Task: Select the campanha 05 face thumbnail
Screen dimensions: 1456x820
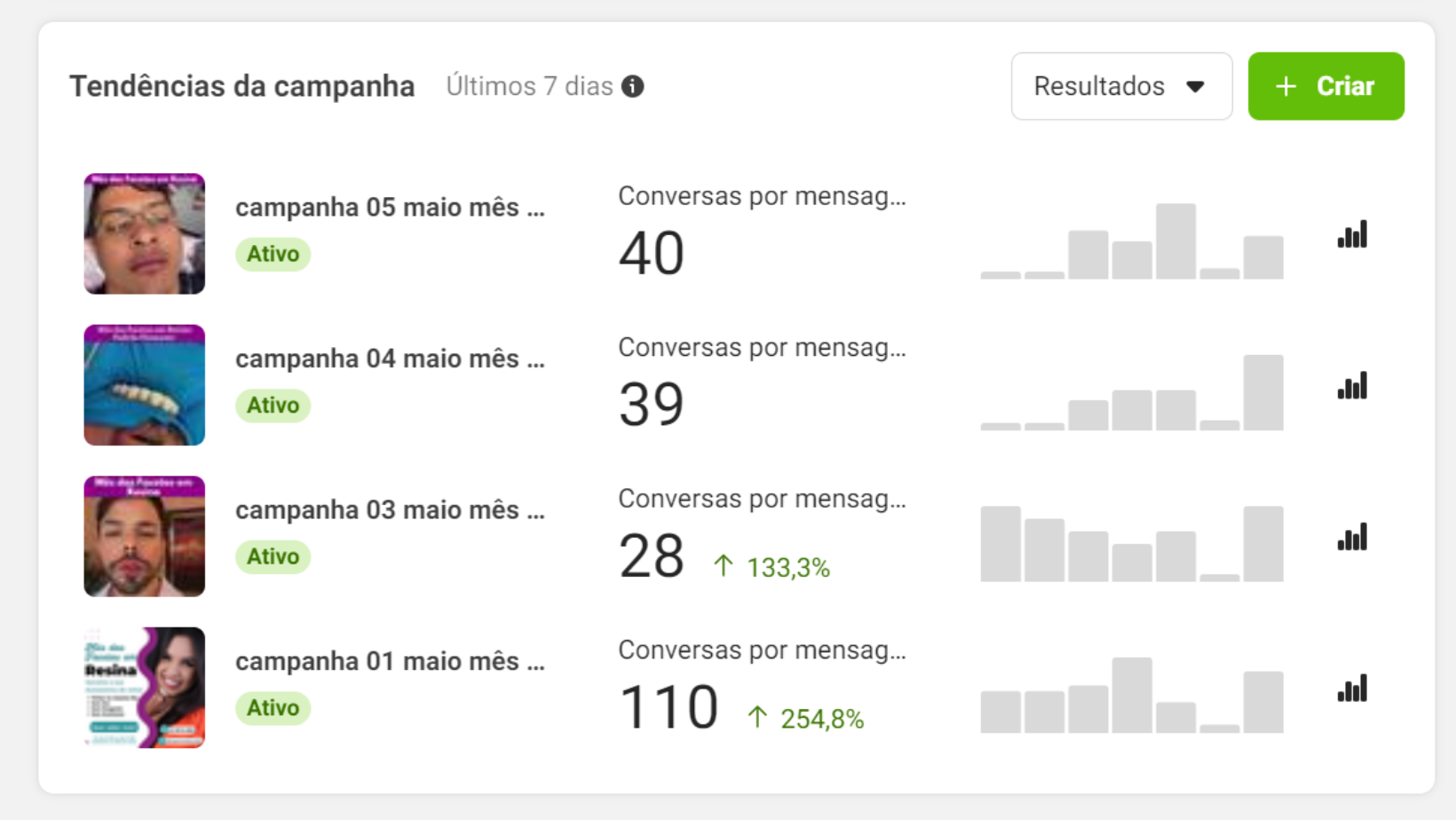Action: (145, 233)
